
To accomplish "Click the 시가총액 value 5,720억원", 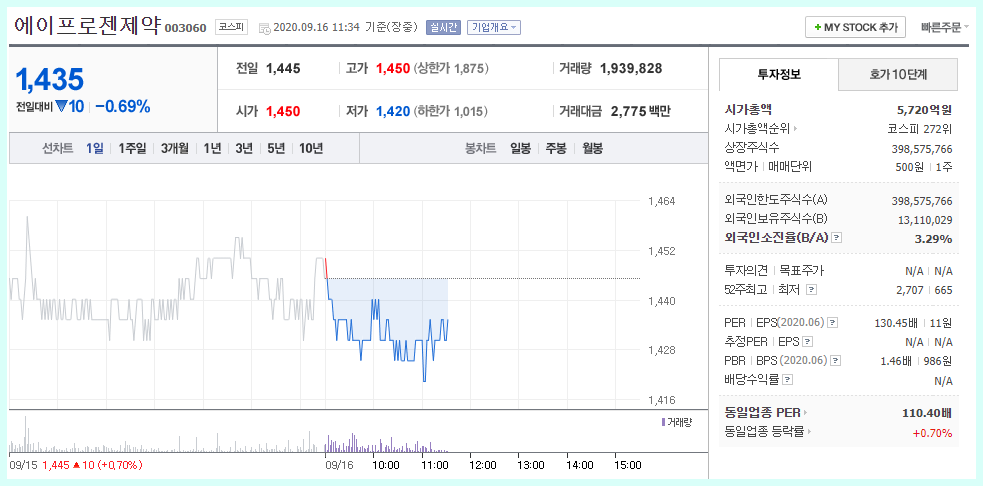I will pyautogui.click(x=925, y=110).
